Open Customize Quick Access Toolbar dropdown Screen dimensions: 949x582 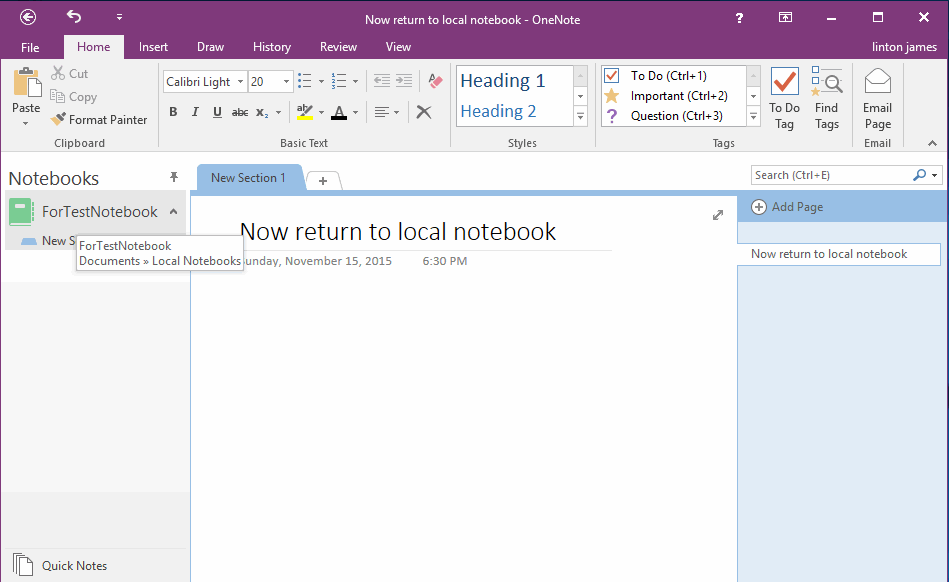[x=119, y=17]
